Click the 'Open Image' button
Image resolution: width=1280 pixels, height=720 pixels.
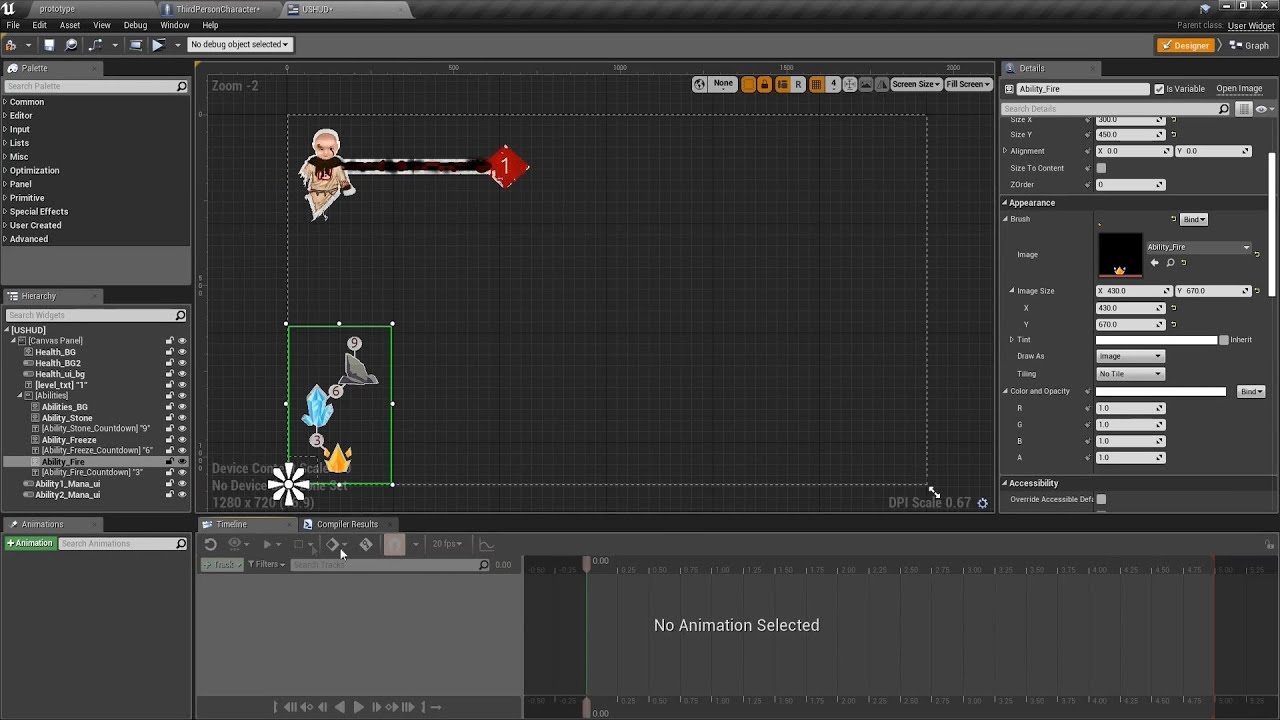(x=1239, y=89)
